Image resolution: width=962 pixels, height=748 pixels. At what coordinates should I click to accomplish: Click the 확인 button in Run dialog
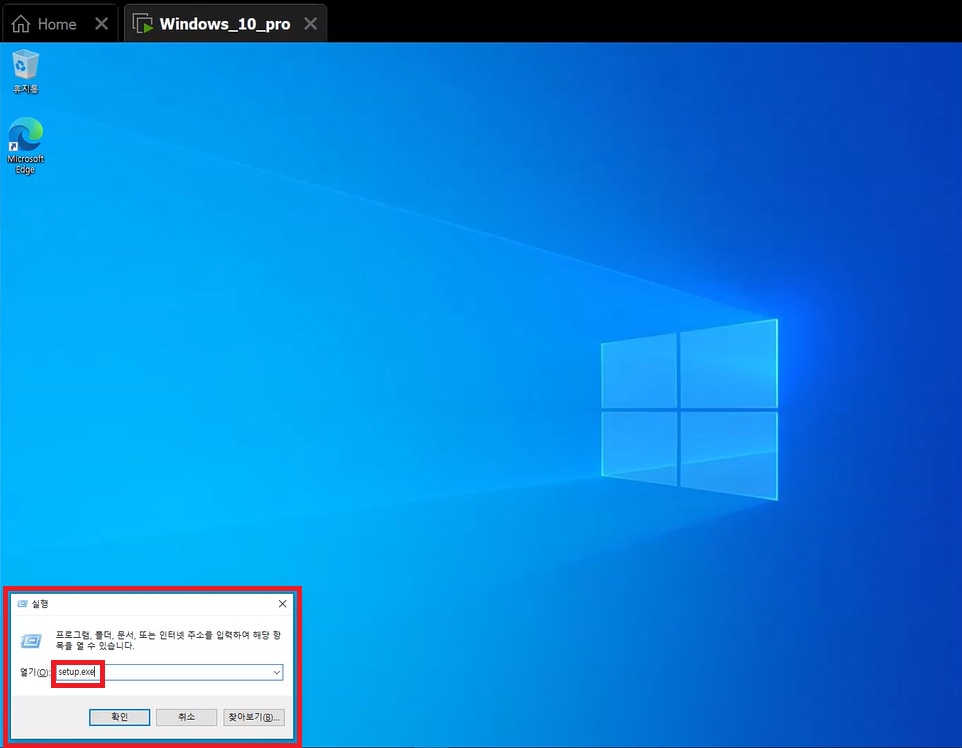(x=120, y=717)
